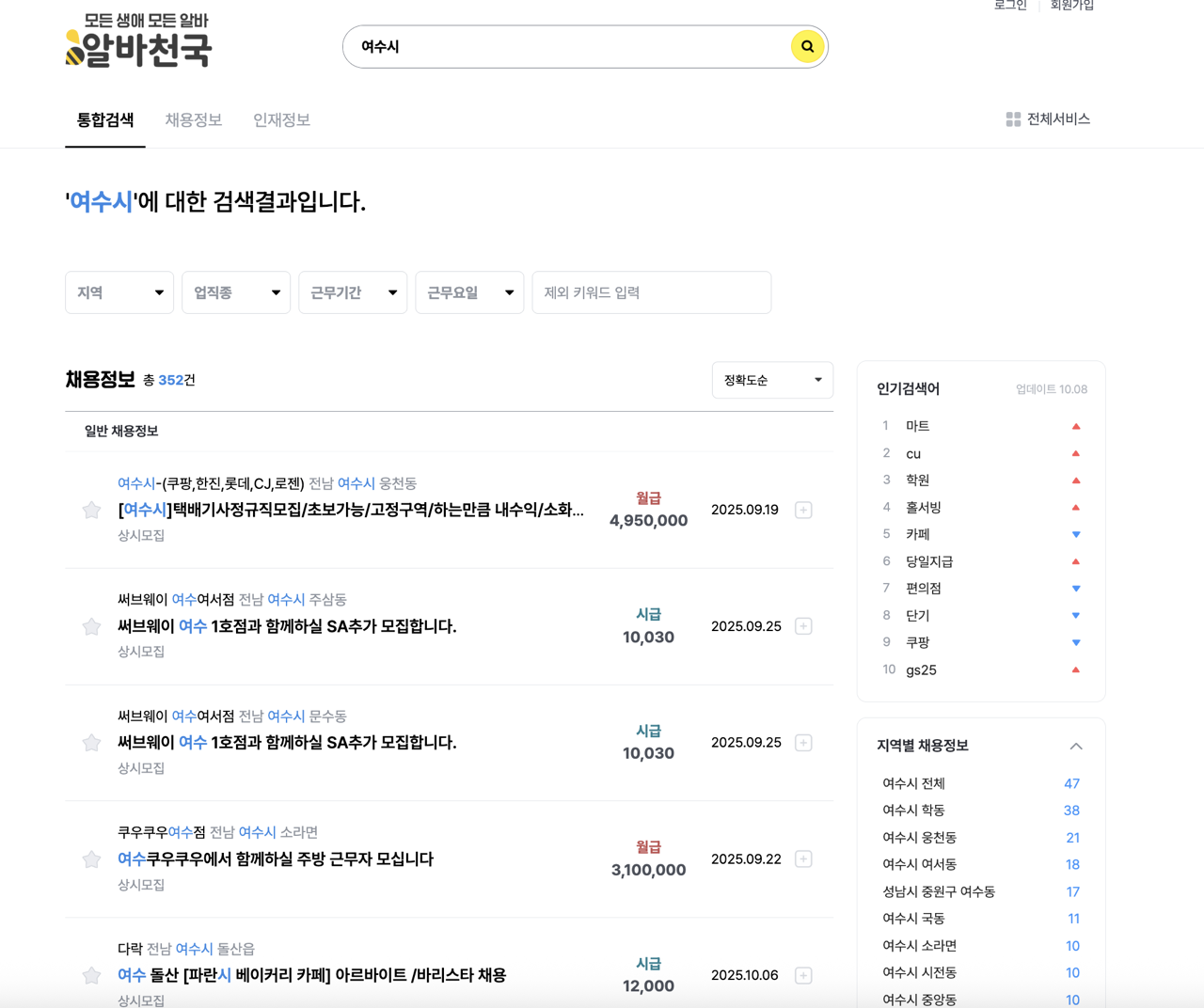
Task: Toggle the favorite star on the 쿠우쿠우 listing
Action: coord(91,858)
